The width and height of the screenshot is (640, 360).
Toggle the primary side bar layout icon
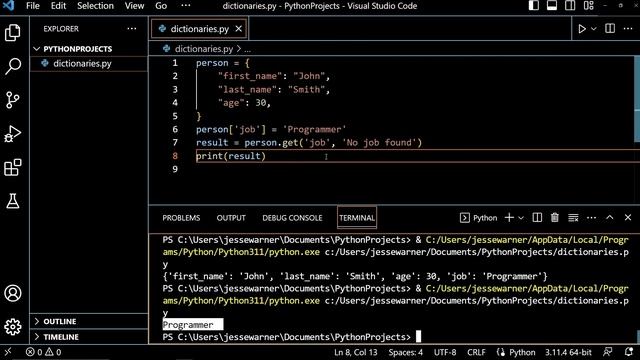pos(533,6)
